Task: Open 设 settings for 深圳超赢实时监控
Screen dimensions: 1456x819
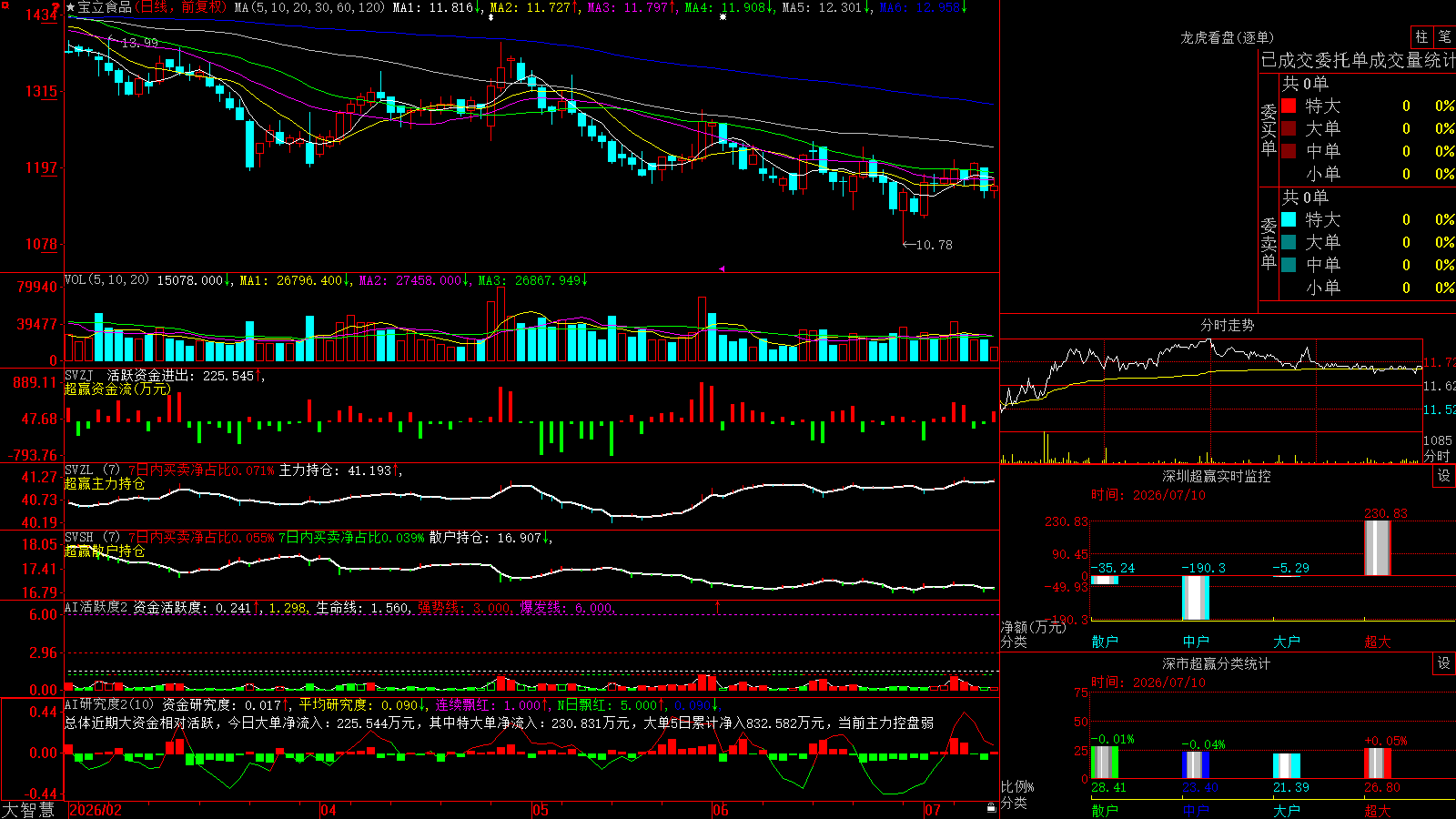Action: coord(1443,476)
